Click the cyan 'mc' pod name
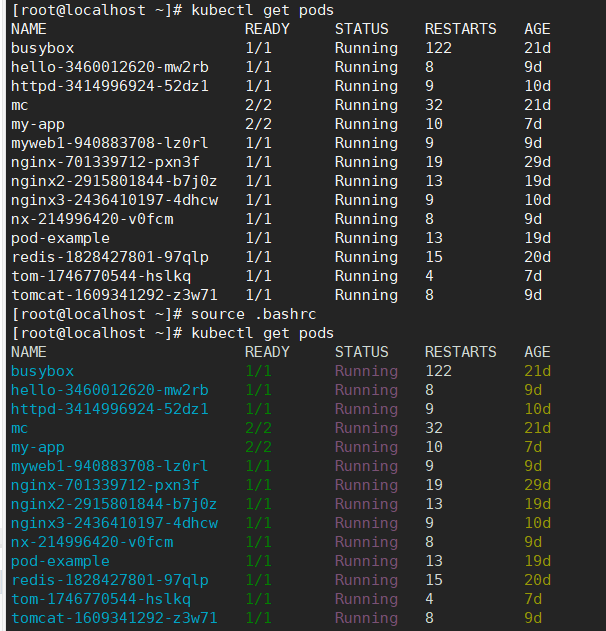606x631 pixels. (x=20, y=428)
